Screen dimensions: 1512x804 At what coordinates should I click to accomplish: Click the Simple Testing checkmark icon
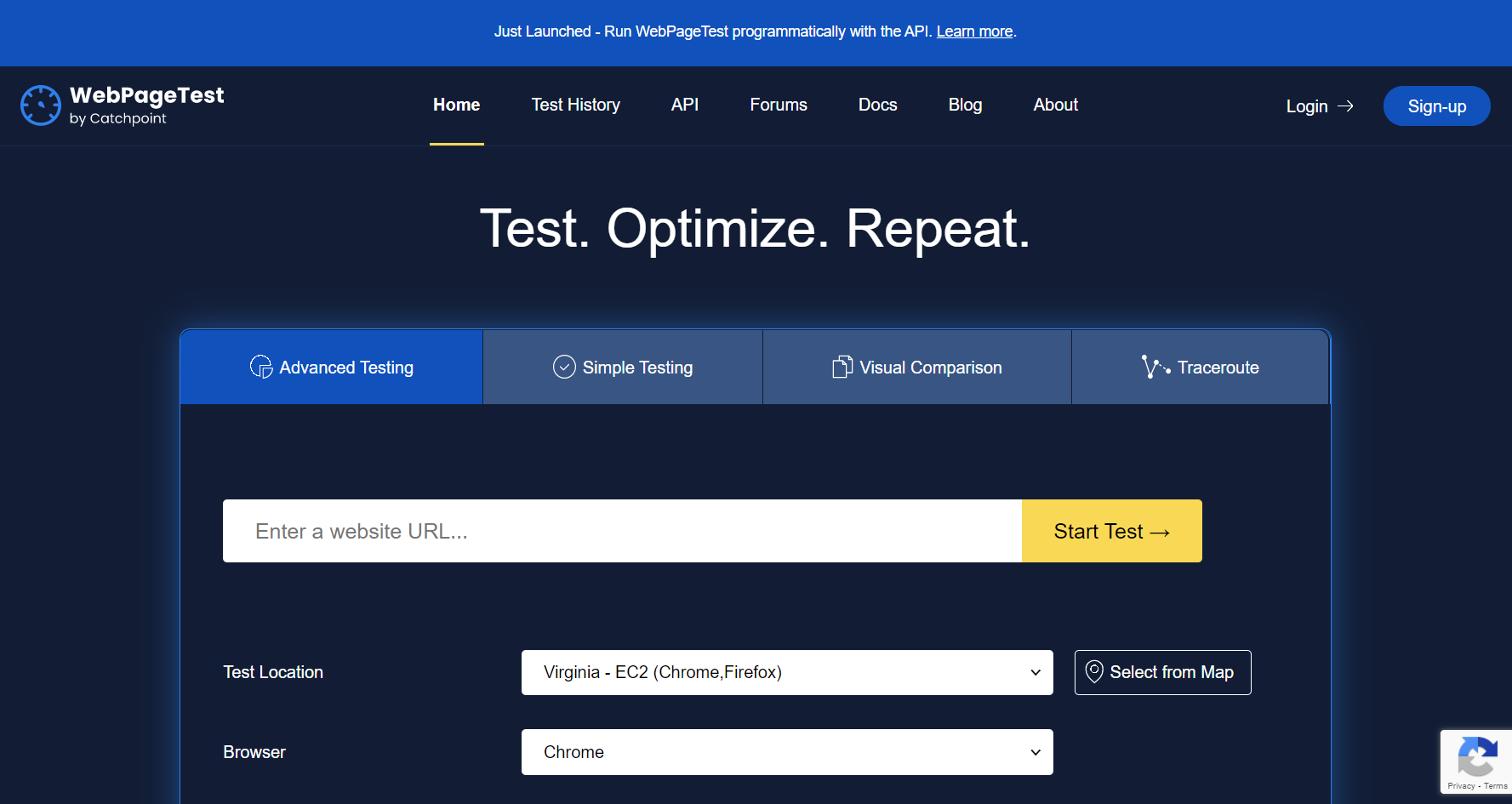pyautogui.click(x=563, y=367)
